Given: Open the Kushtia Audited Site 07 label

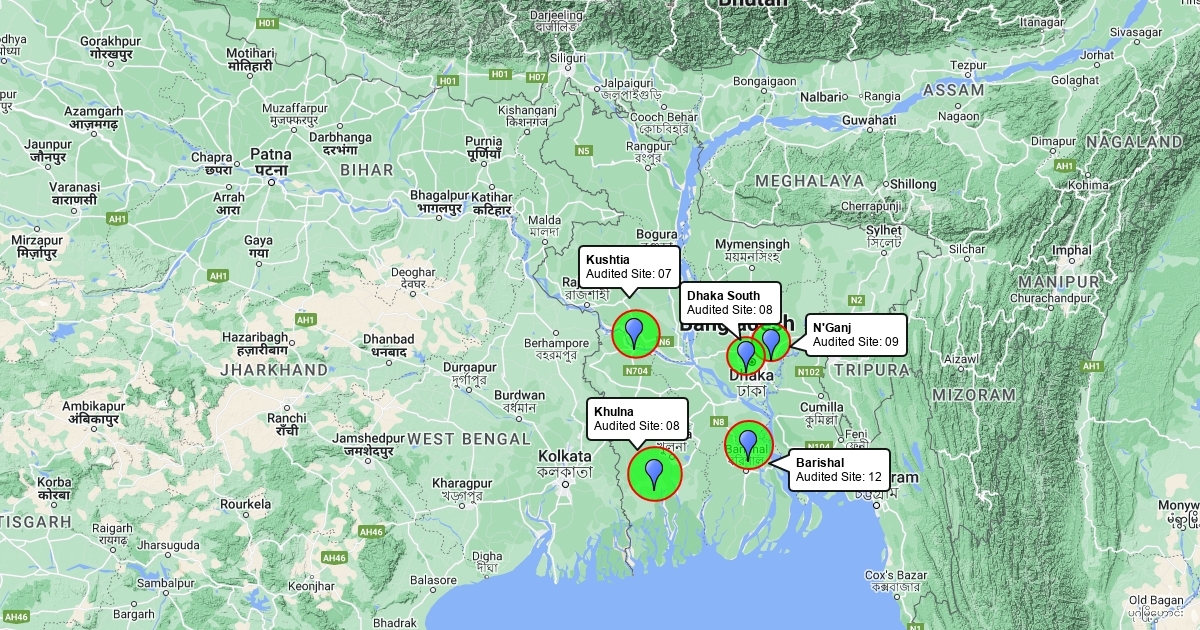Looking at the screenshot, I should [629, 267].
